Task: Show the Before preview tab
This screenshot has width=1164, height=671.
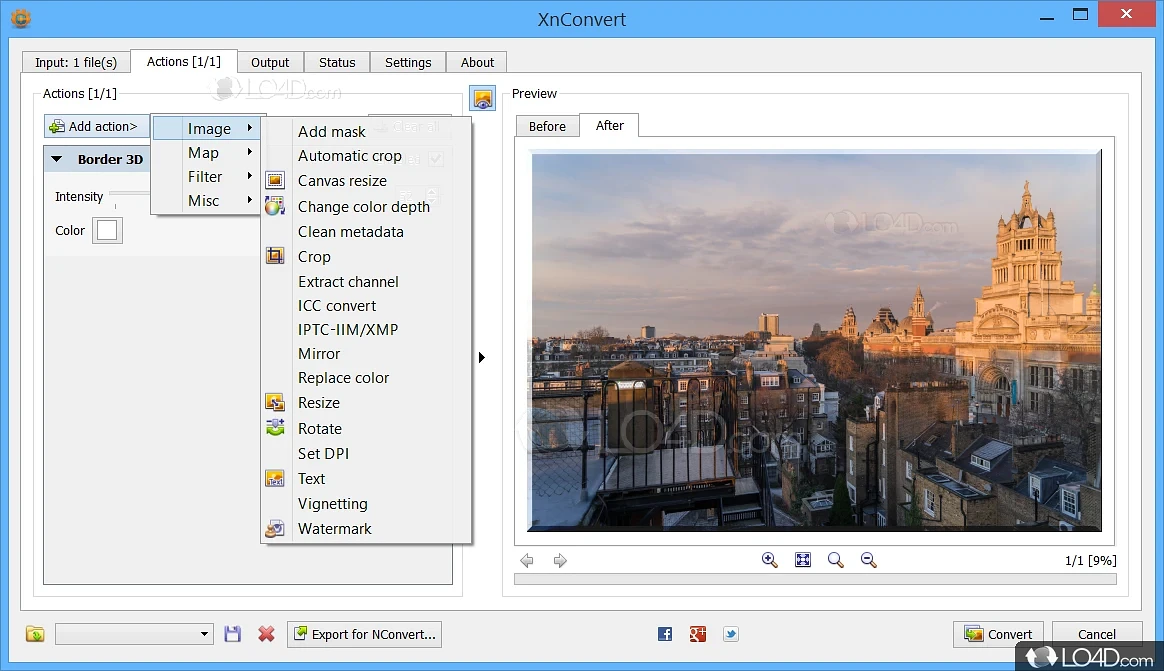Action: click(x=547, y=126)
